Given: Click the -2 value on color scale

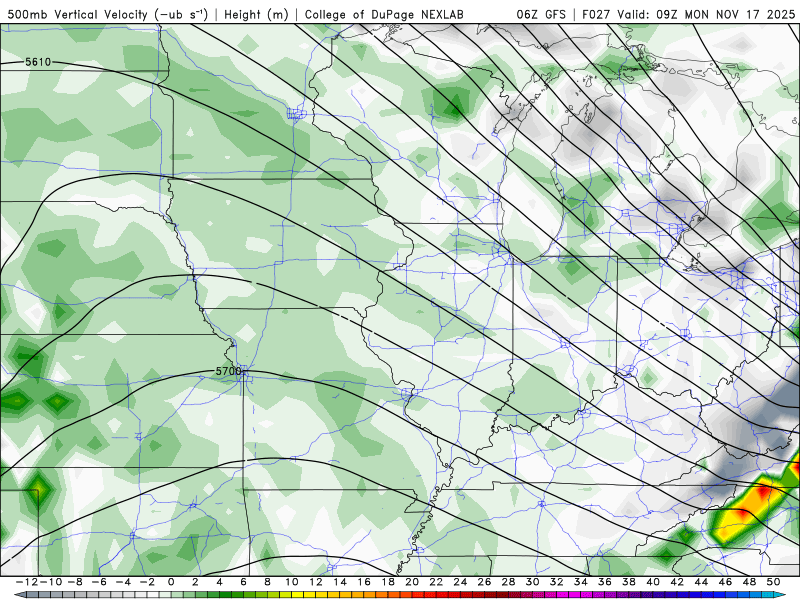Looking at the screenshot, I should tap(147, 582).
